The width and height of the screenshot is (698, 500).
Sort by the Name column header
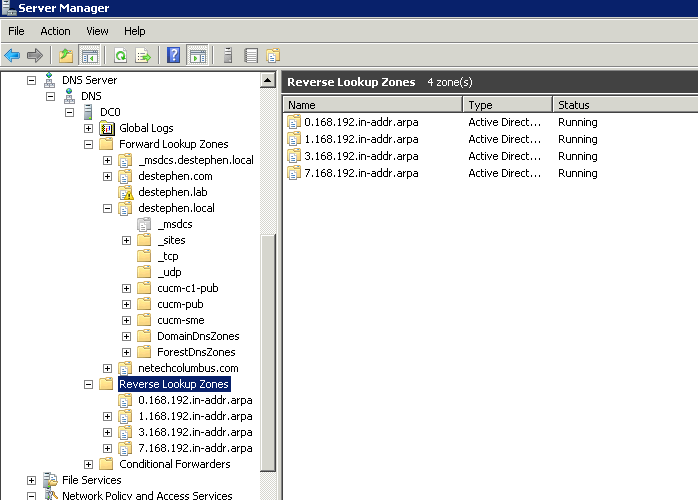pyautogui.click(x=373, y=105)
